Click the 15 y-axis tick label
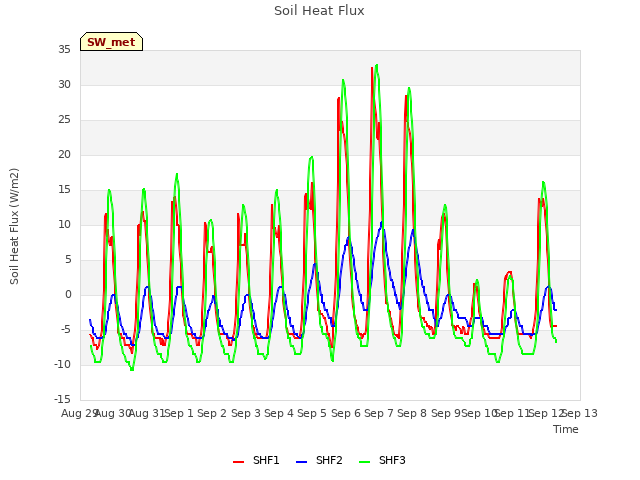640x480 pixels. pos(64,189)
